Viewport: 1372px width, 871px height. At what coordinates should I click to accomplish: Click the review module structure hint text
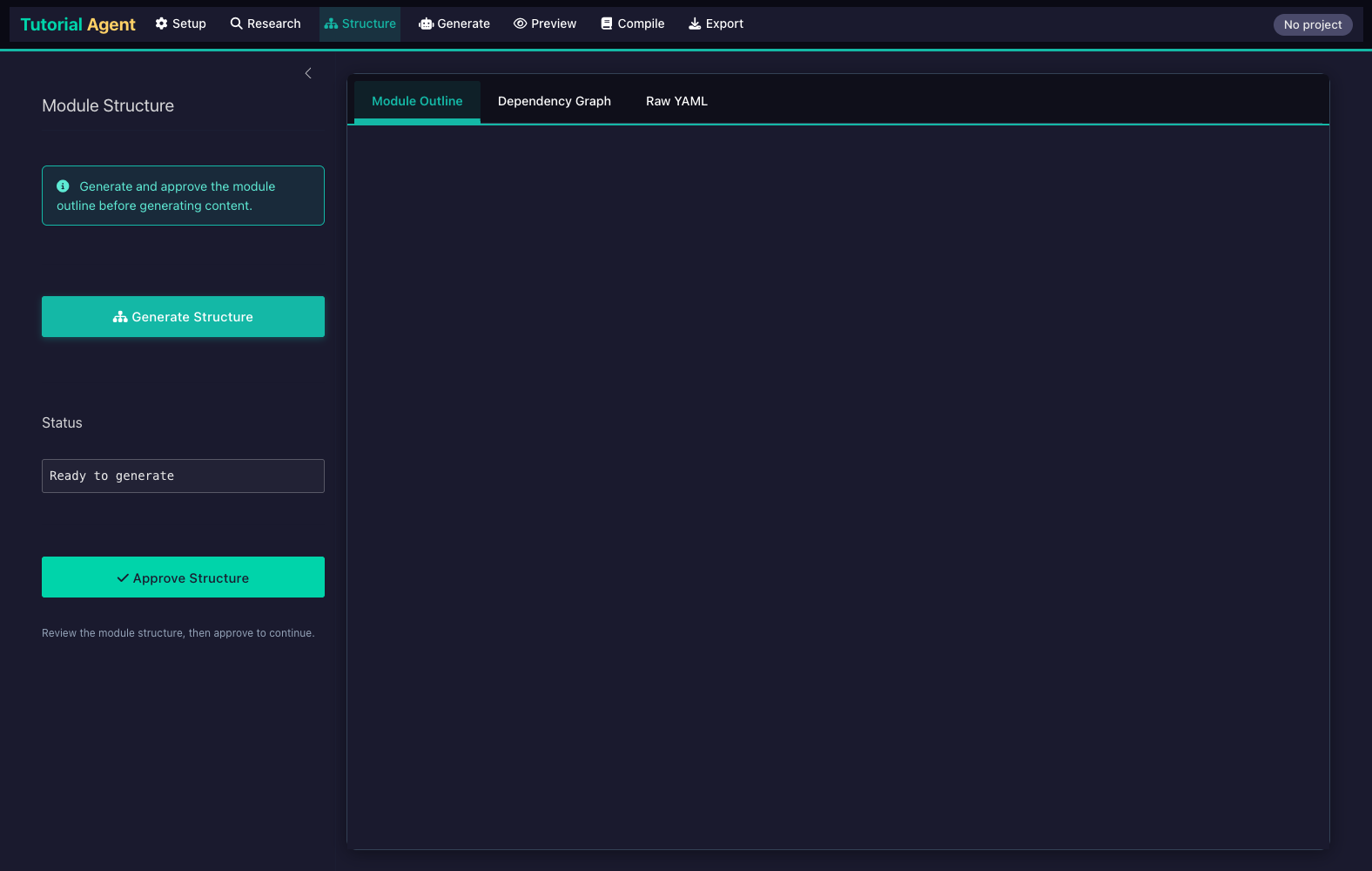(x=178, y=633)
